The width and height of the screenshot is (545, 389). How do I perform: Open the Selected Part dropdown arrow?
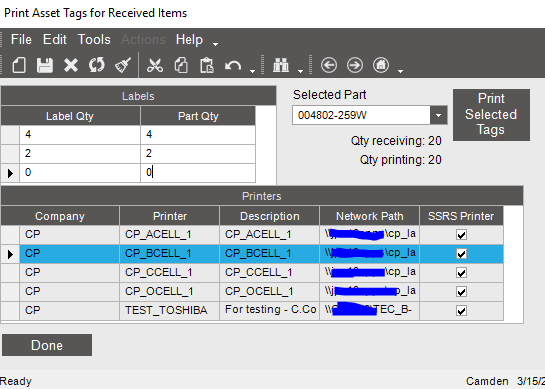(x=438, y=115)
